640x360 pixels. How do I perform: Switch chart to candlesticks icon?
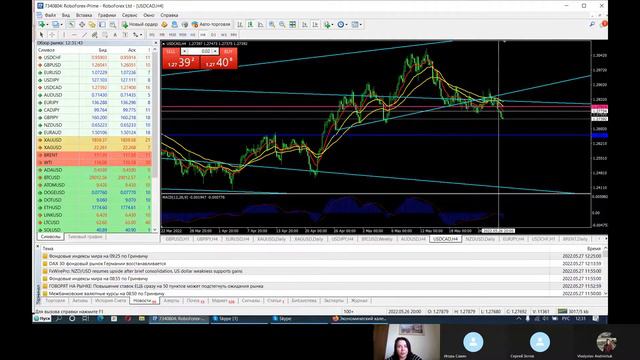pyautogui.click(x=250, y=24)
